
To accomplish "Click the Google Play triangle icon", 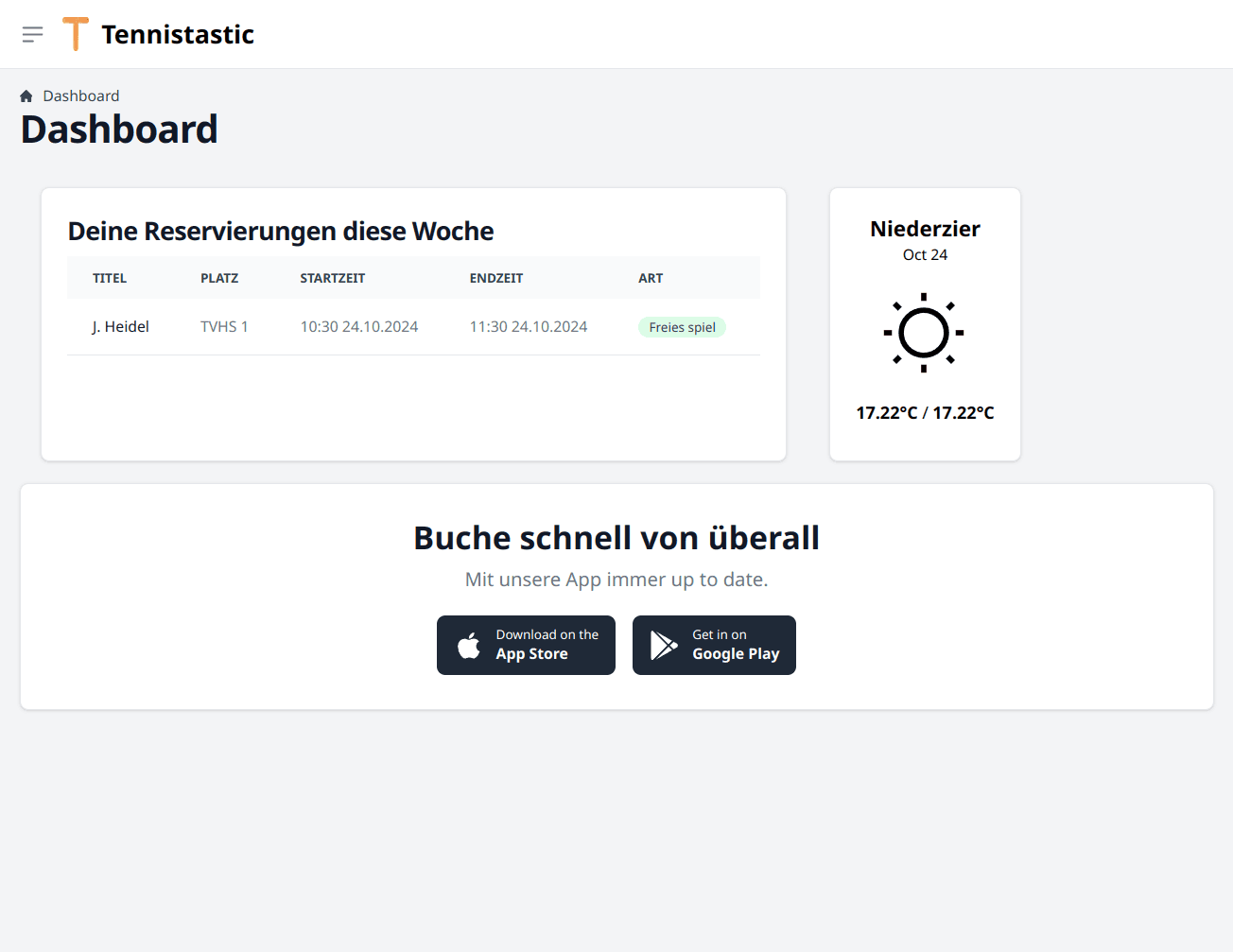I will (x=662, y=645).
